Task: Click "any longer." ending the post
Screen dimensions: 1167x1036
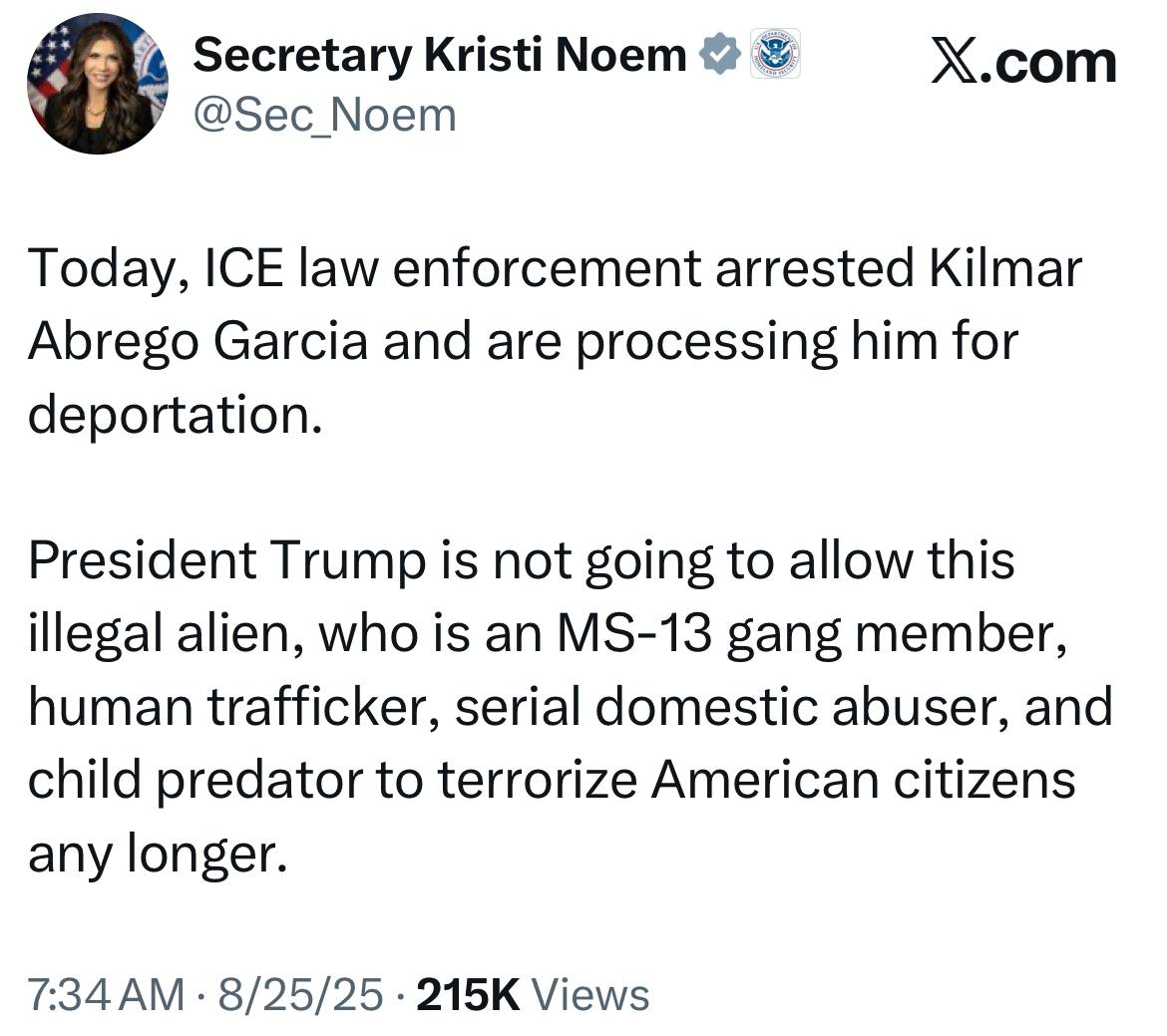Action: (x=157, y=854)
